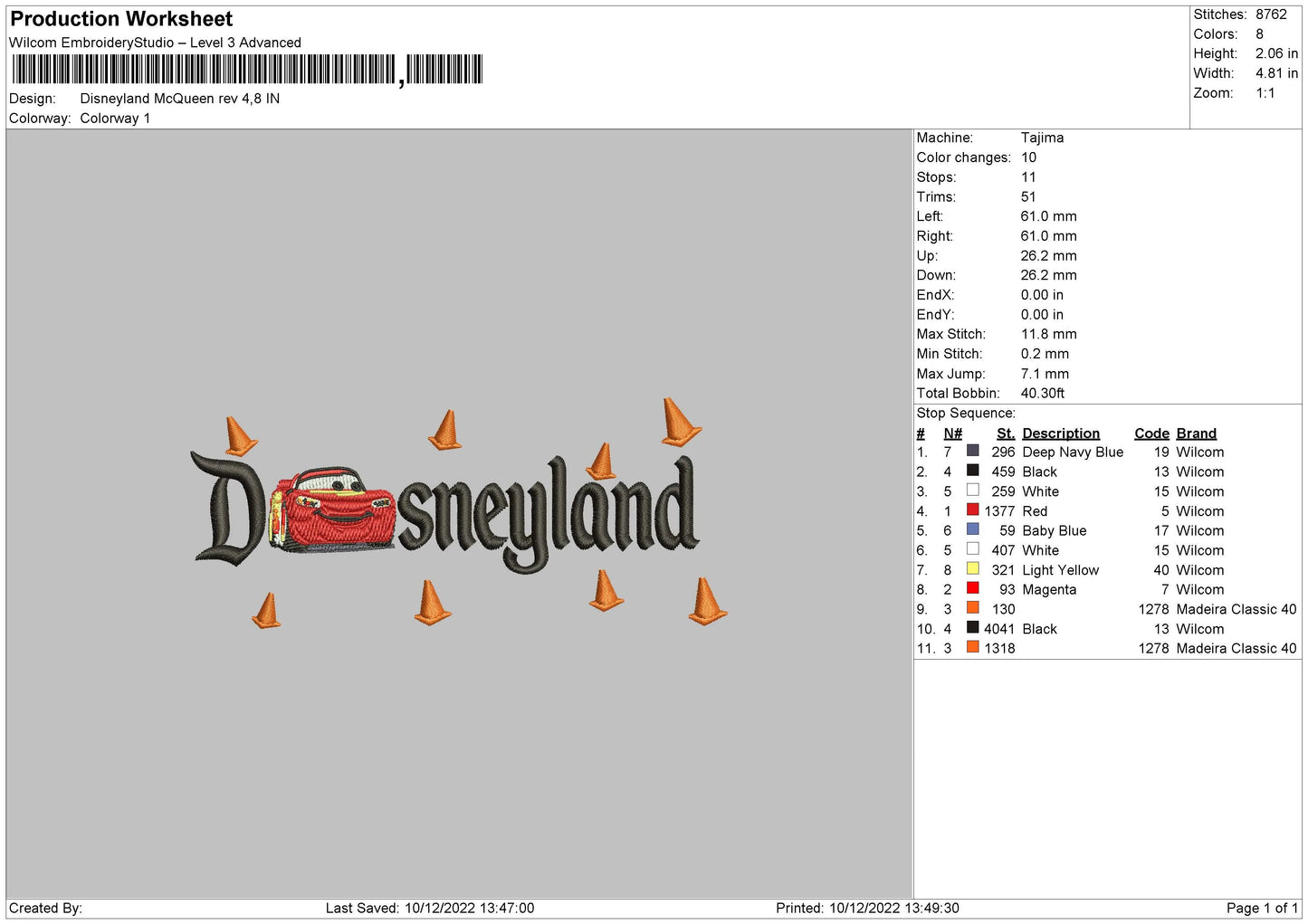The image size is (1308, 924).
Task: Select the Magenta thread swatch
Action: click(972, 588)
